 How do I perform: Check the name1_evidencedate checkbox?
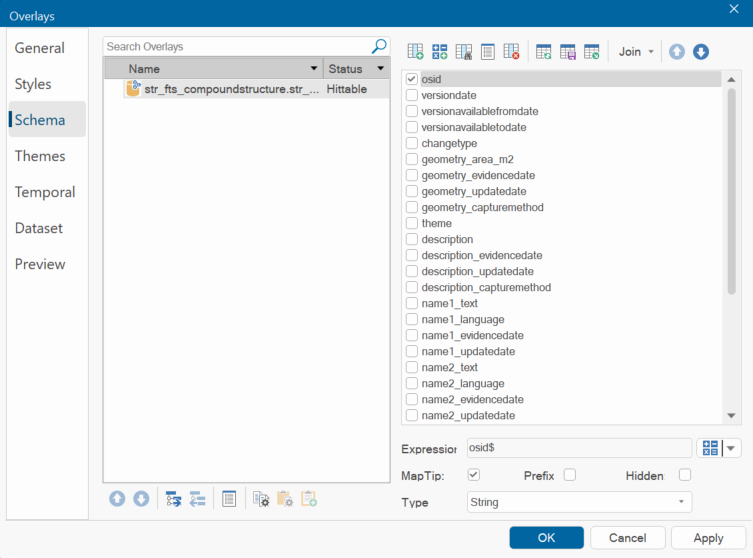412,335
